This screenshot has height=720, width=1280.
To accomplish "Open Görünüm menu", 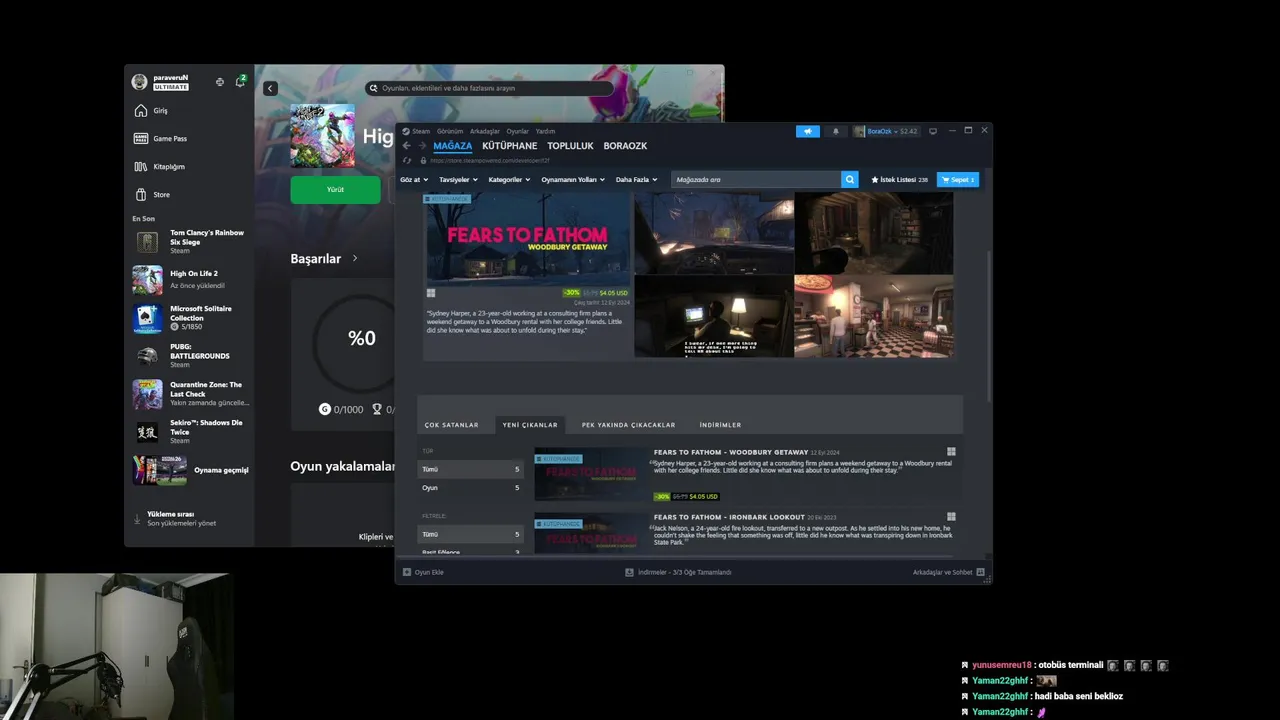I will [x=450, y=131].
